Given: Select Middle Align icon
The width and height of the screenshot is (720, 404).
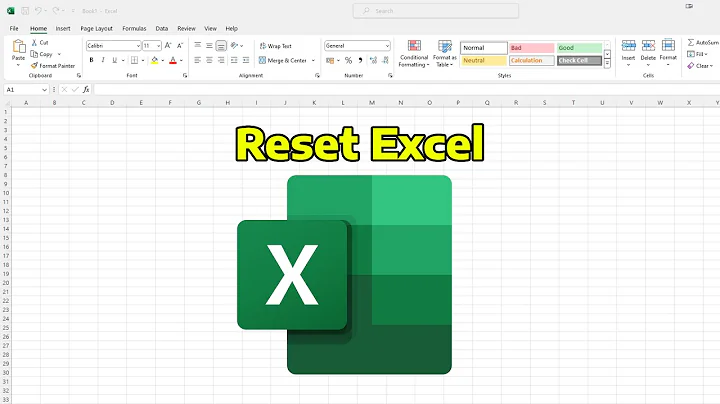Looking at the screenshot, I should pyautogui.click(x=209, y=45).
